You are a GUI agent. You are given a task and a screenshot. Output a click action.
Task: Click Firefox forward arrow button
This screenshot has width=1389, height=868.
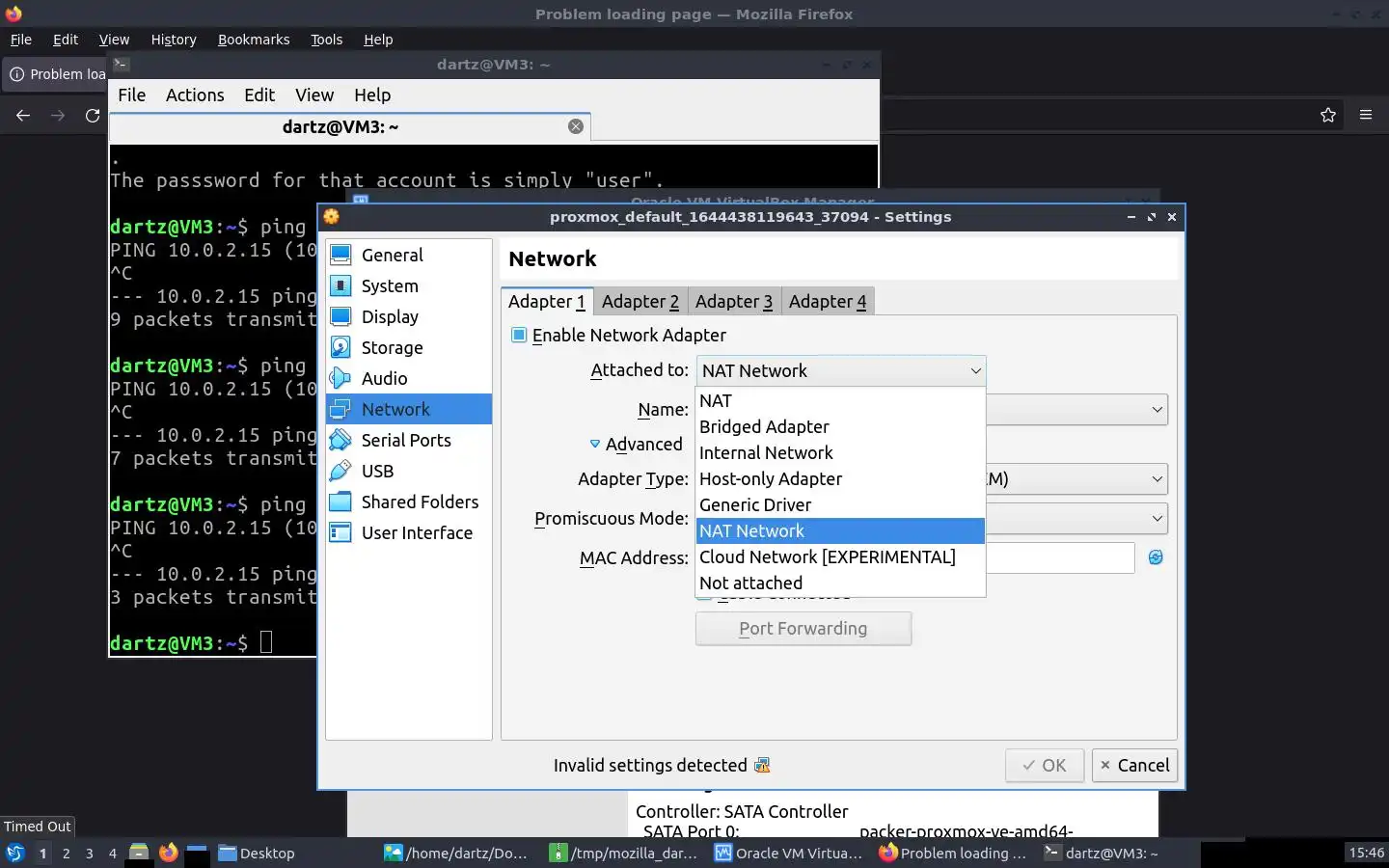tap(58, 115)
